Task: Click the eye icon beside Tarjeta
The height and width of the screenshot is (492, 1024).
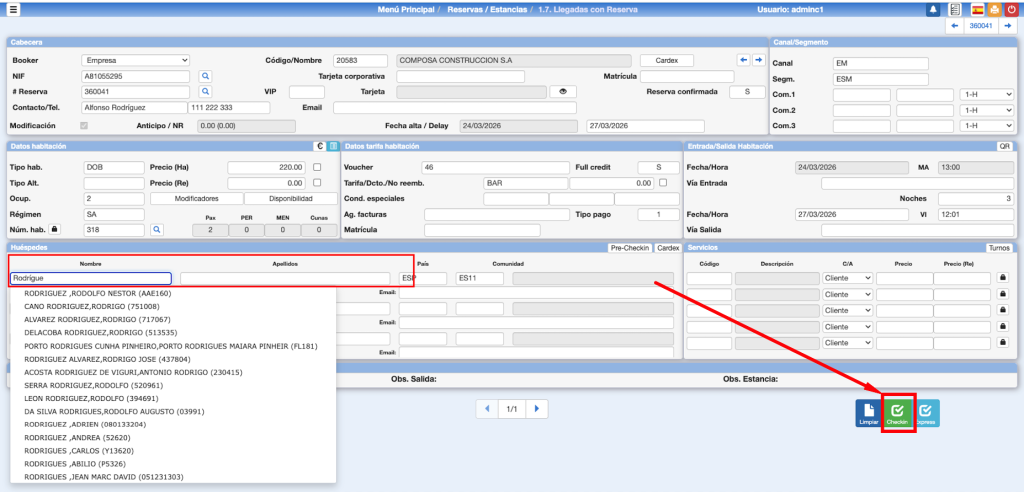Action: coord(563,92)
